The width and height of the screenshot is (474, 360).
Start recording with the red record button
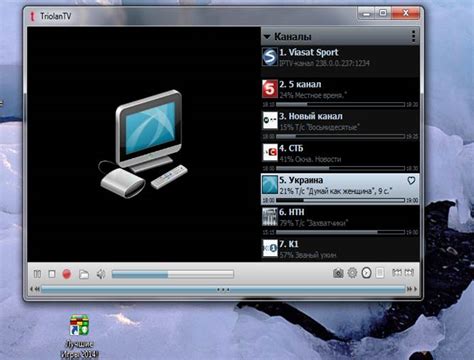click(x=67, y=274)
